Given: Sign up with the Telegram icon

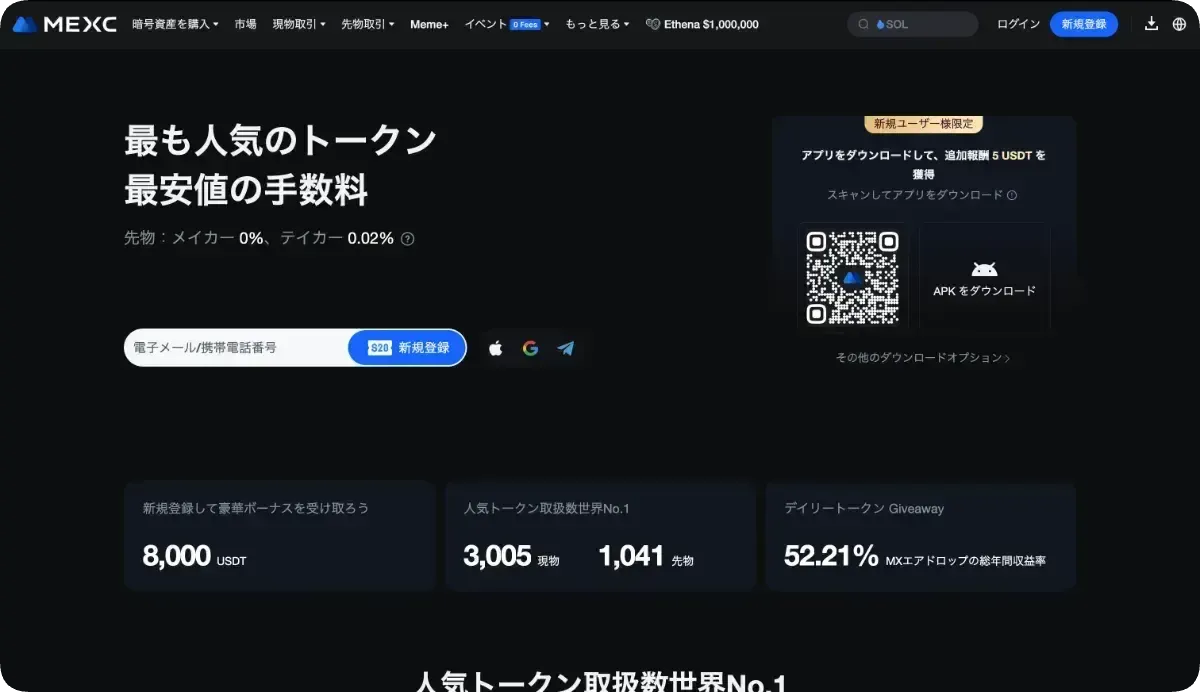Looking at the screenshot, I should (x=566, y=347).
